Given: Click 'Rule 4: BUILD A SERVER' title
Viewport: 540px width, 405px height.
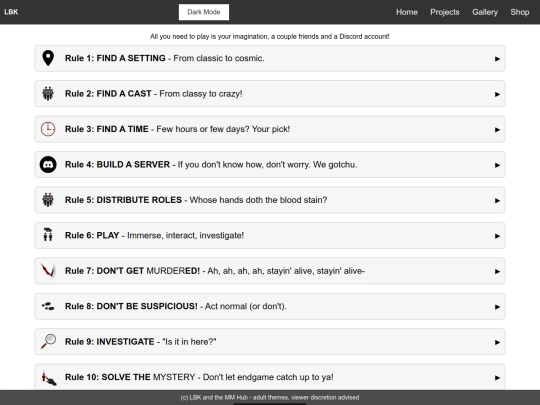Looking at the screenshot, I should pyautogui.click(x=117, y=165).
